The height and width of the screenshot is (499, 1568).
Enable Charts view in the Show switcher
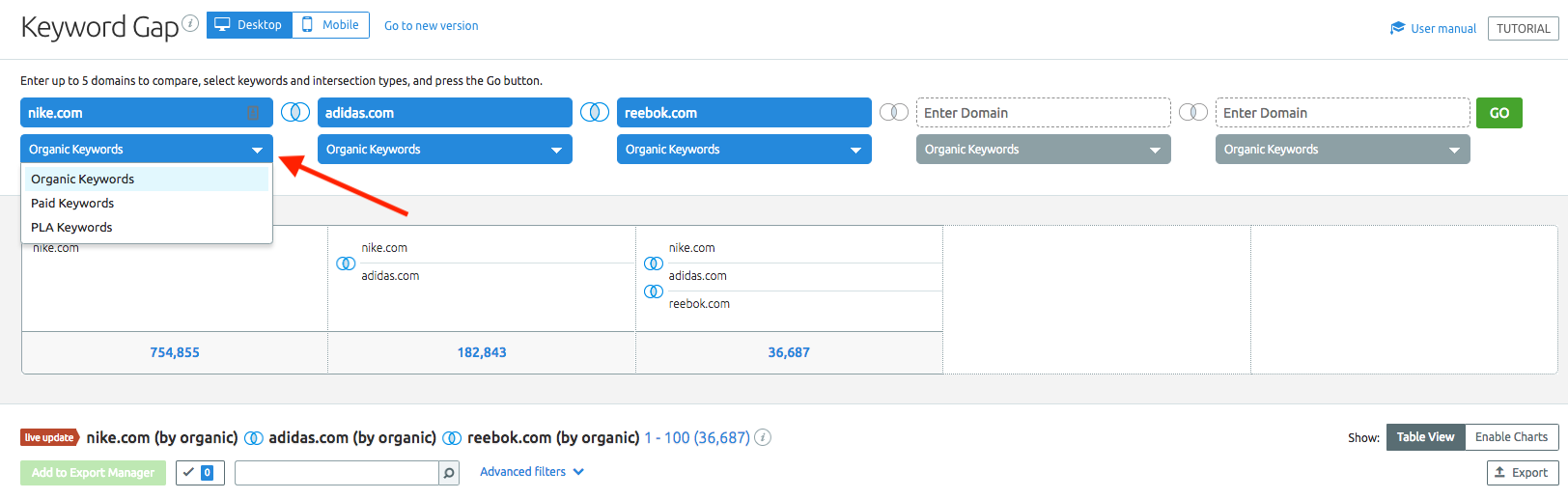(1511, 437)
